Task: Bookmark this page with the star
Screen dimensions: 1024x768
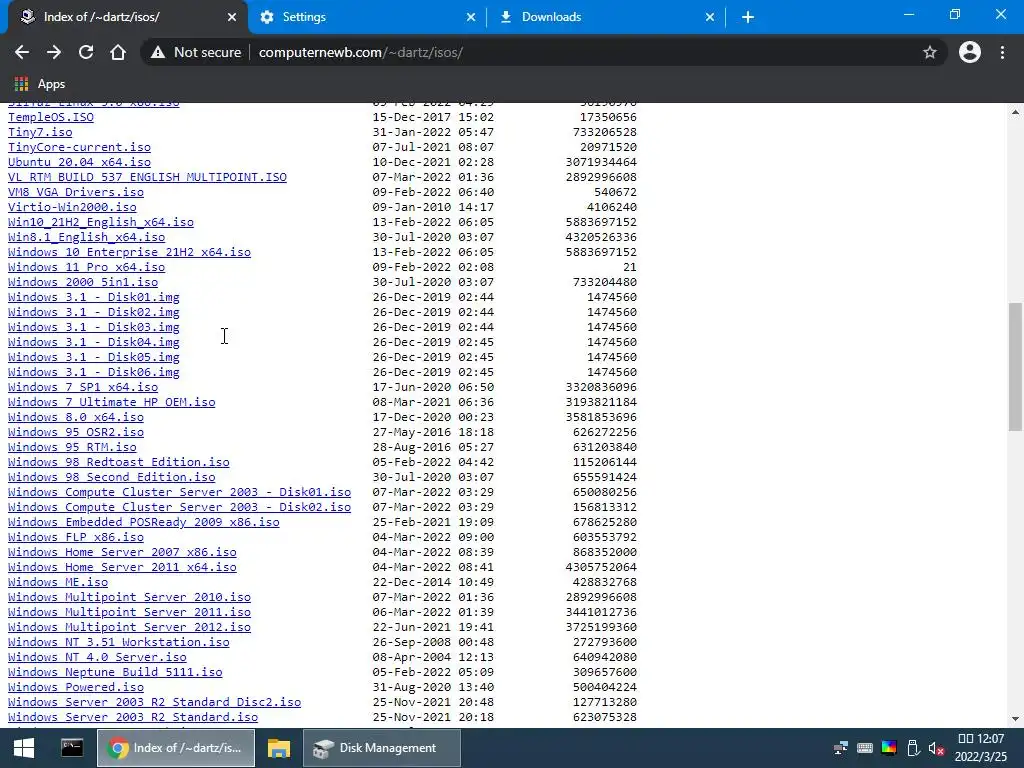Action: click(x=929, y=52)
